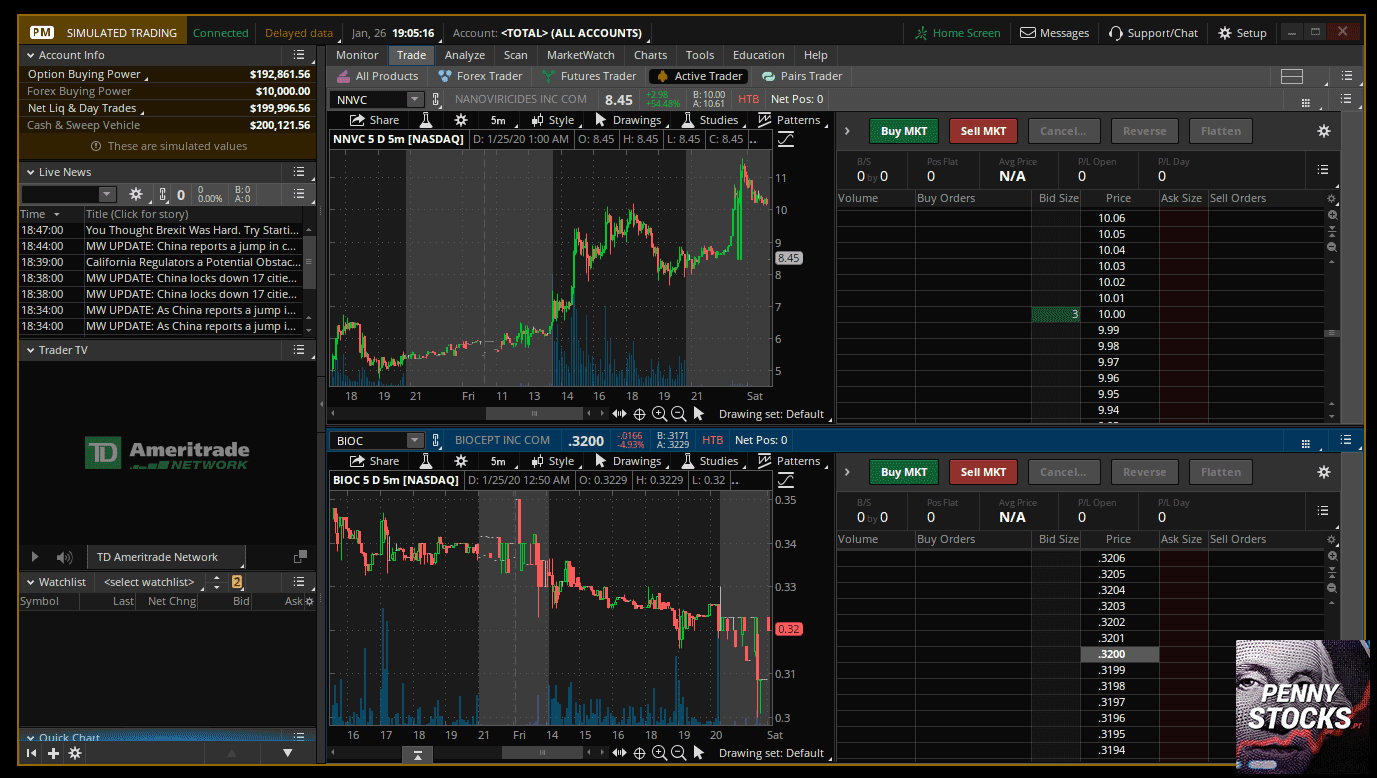This screenshot has width=1377, height=778.
Task: Open the grid layout icon near Pairs Trader
Action: pyautogui.click(x=1291, y=76)
